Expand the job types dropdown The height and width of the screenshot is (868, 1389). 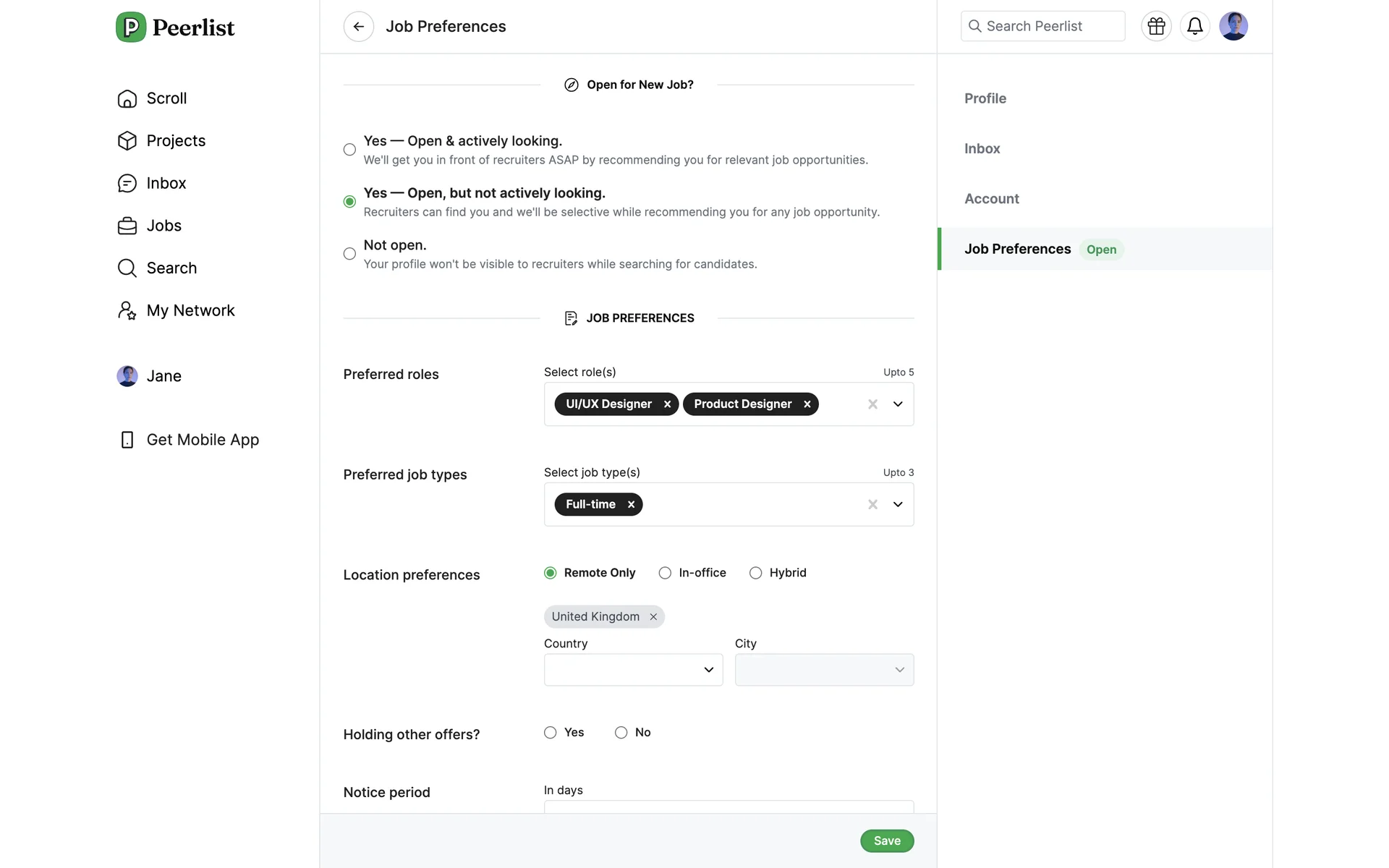(x=898, y=505)
